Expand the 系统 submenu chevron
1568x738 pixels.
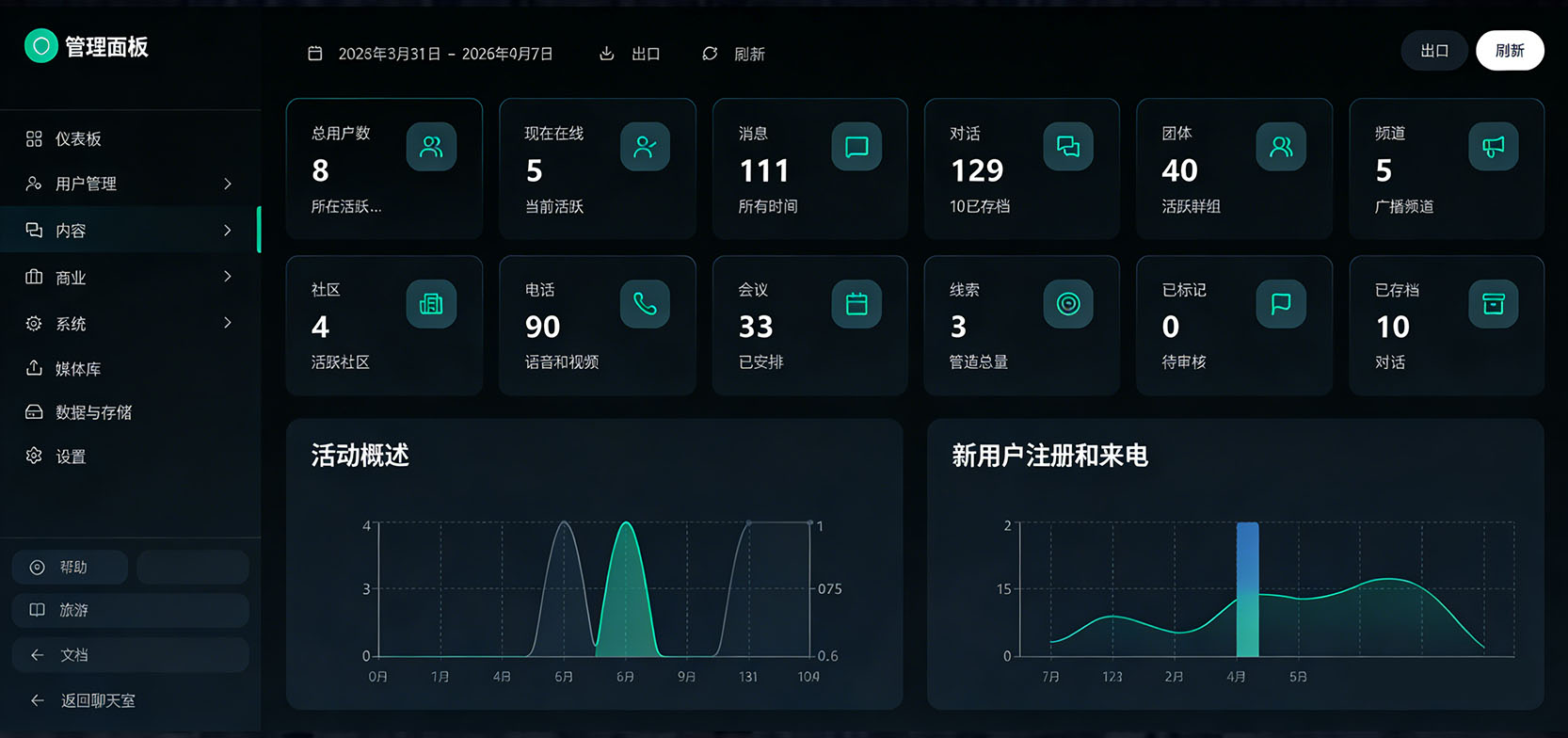(x=228, y=323)
